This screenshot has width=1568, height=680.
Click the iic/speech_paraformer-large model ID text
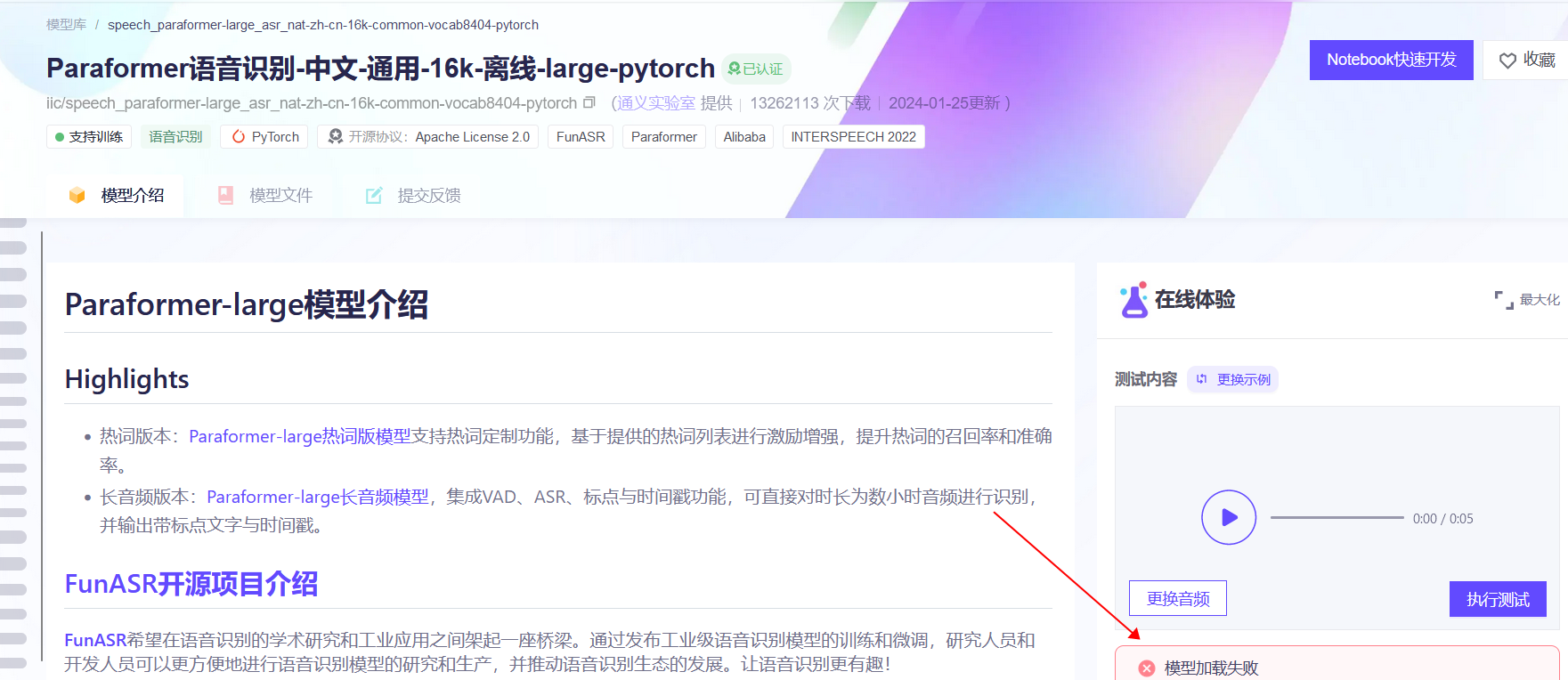point(312,103)
